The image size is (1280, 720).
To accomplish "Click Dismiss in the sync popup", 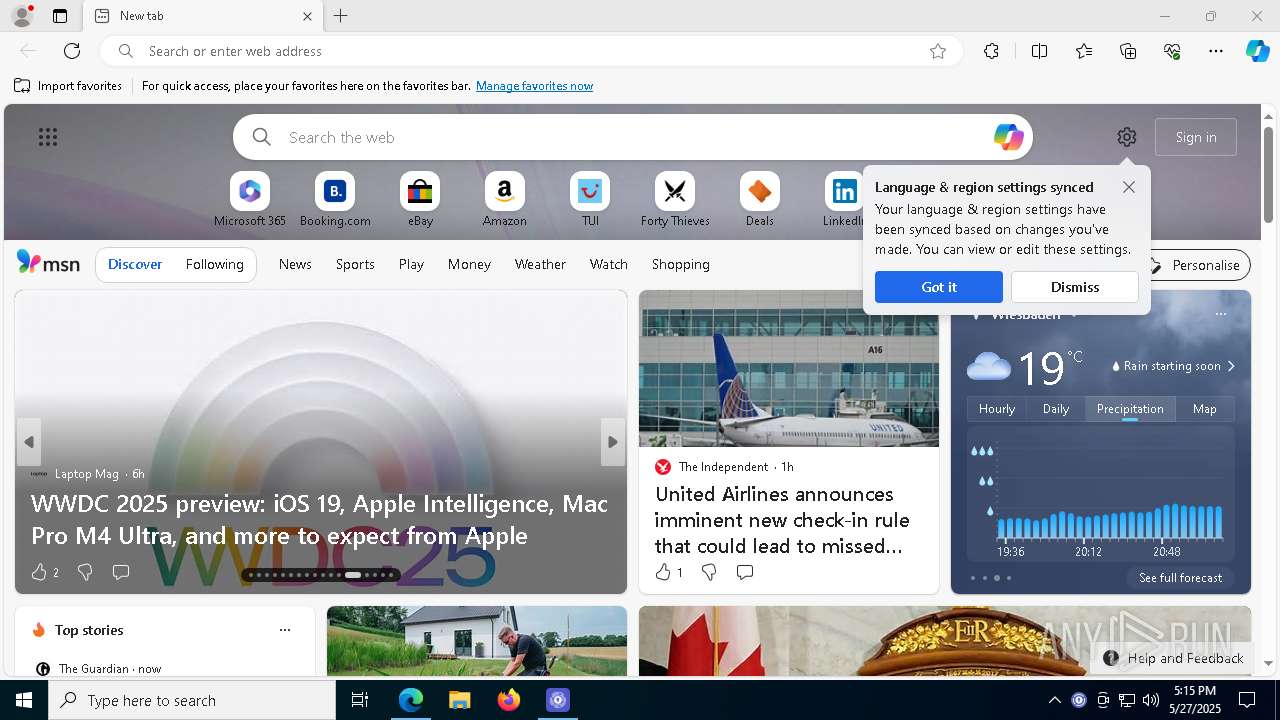I will point(1075,287).
